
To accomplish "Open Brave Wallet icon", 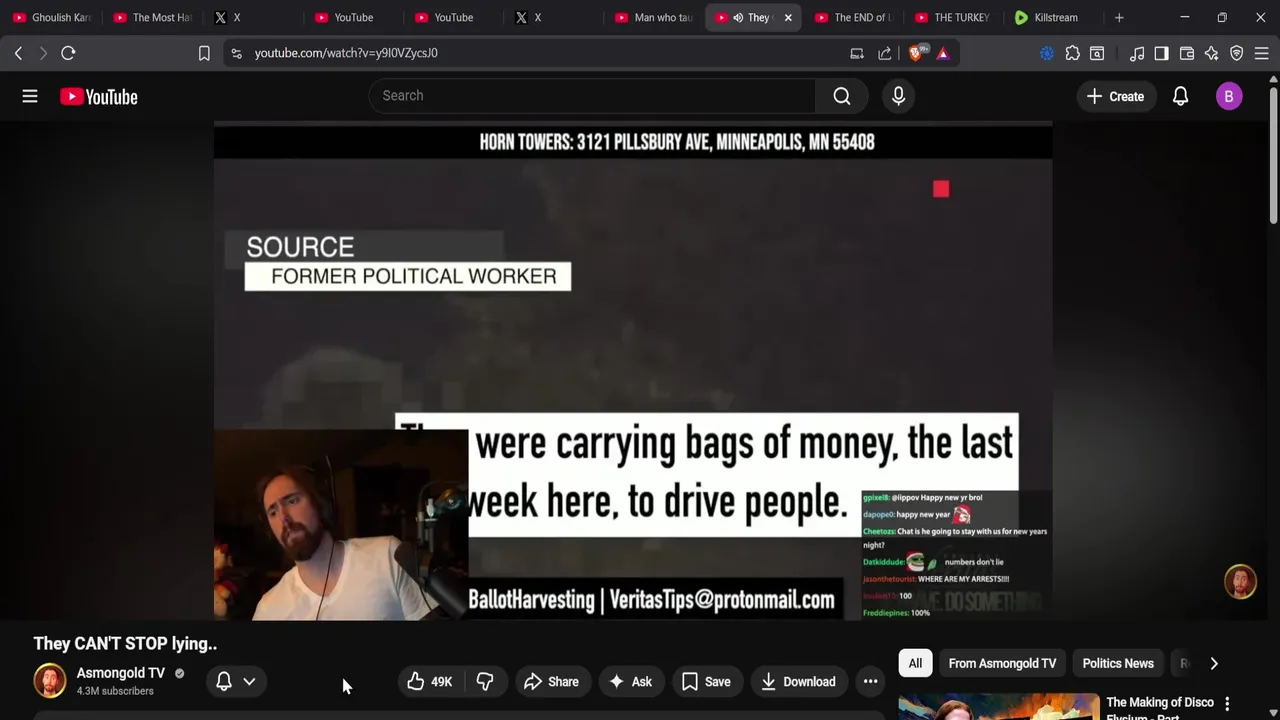I will tap(1187, 53).
